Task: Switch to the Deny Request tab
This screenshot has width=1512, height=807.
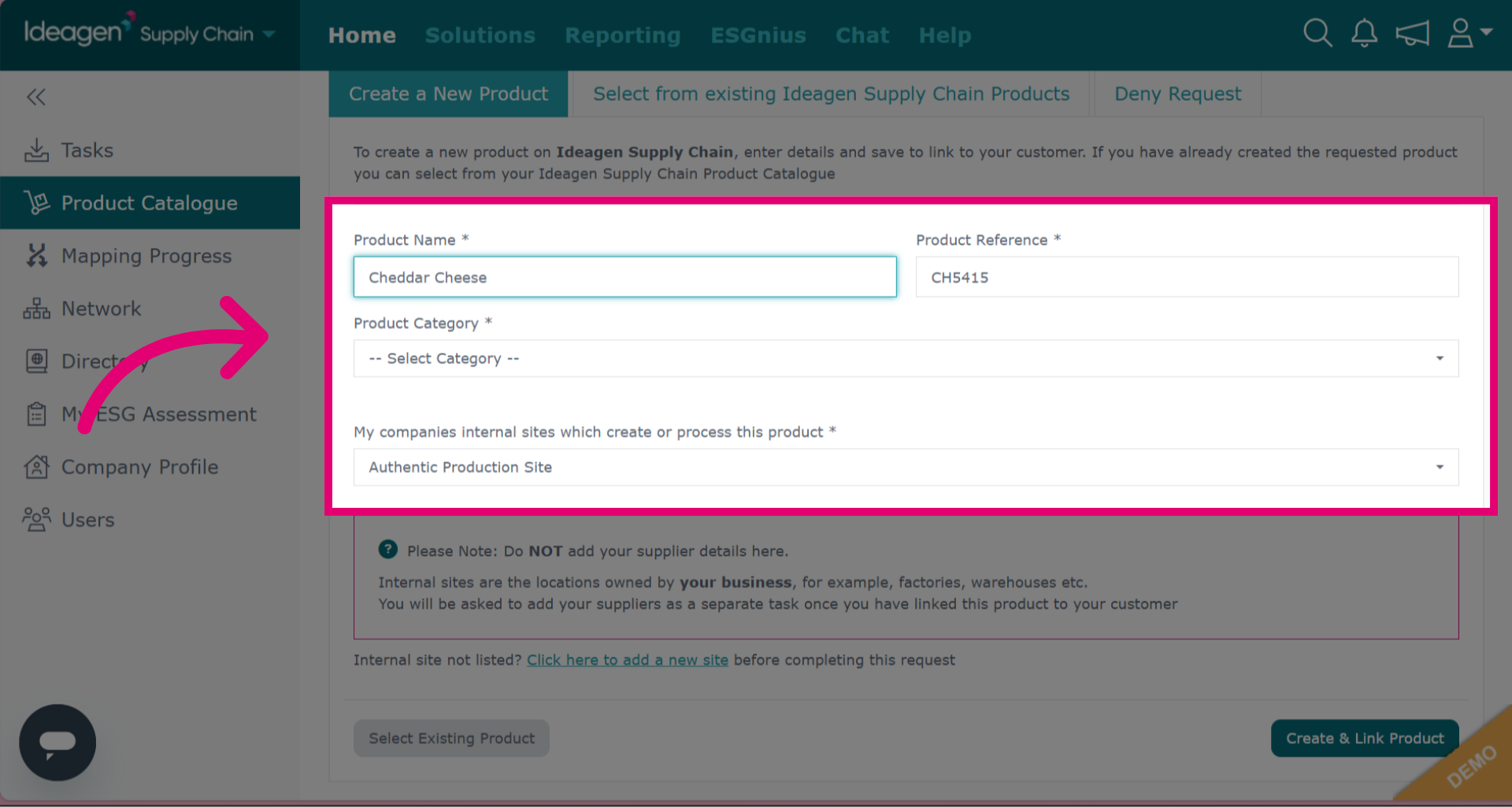Action: tap(1177, 94)
